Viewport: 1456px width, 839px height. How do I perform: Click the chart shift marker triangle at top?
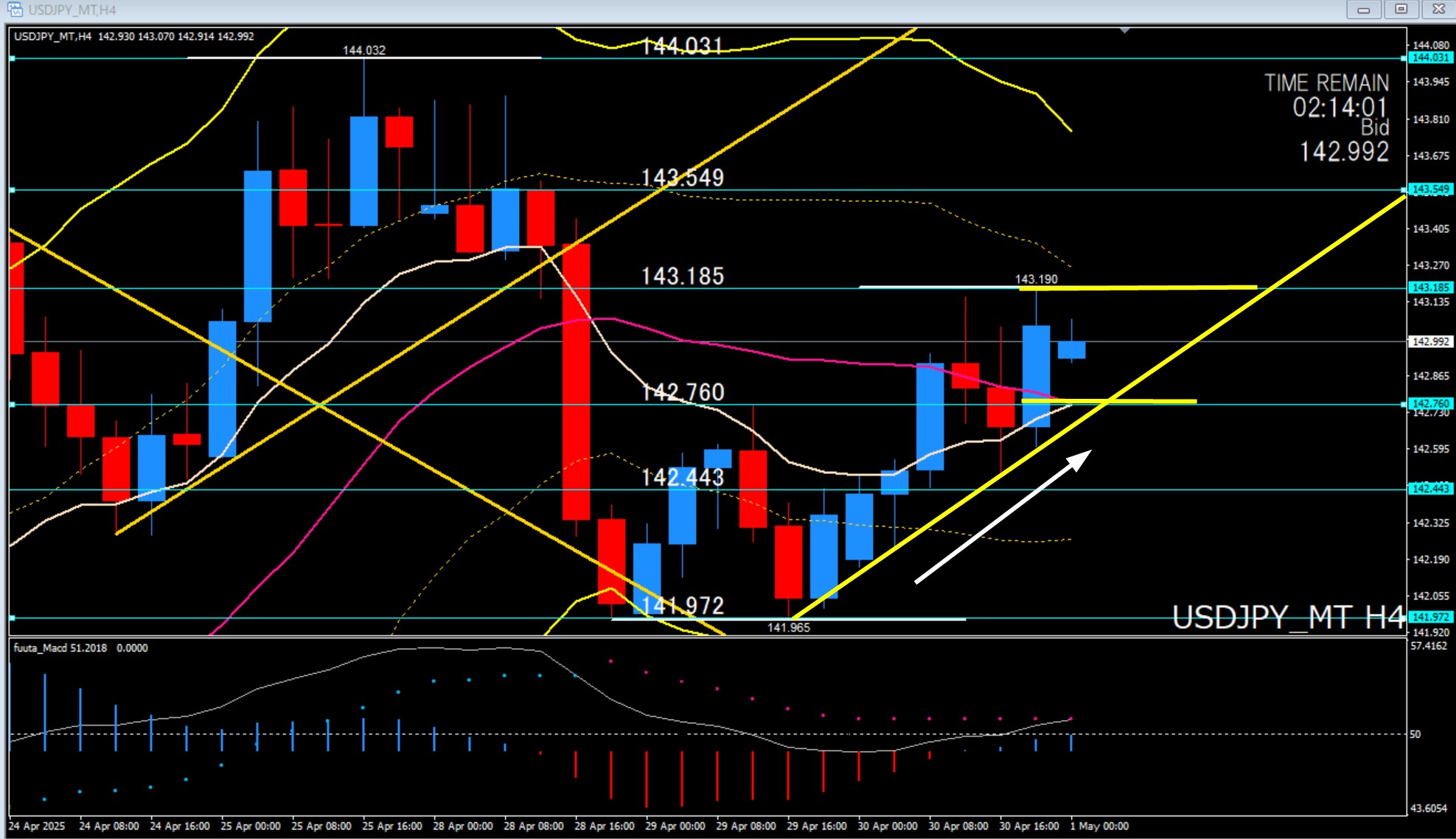(1124, 31)
